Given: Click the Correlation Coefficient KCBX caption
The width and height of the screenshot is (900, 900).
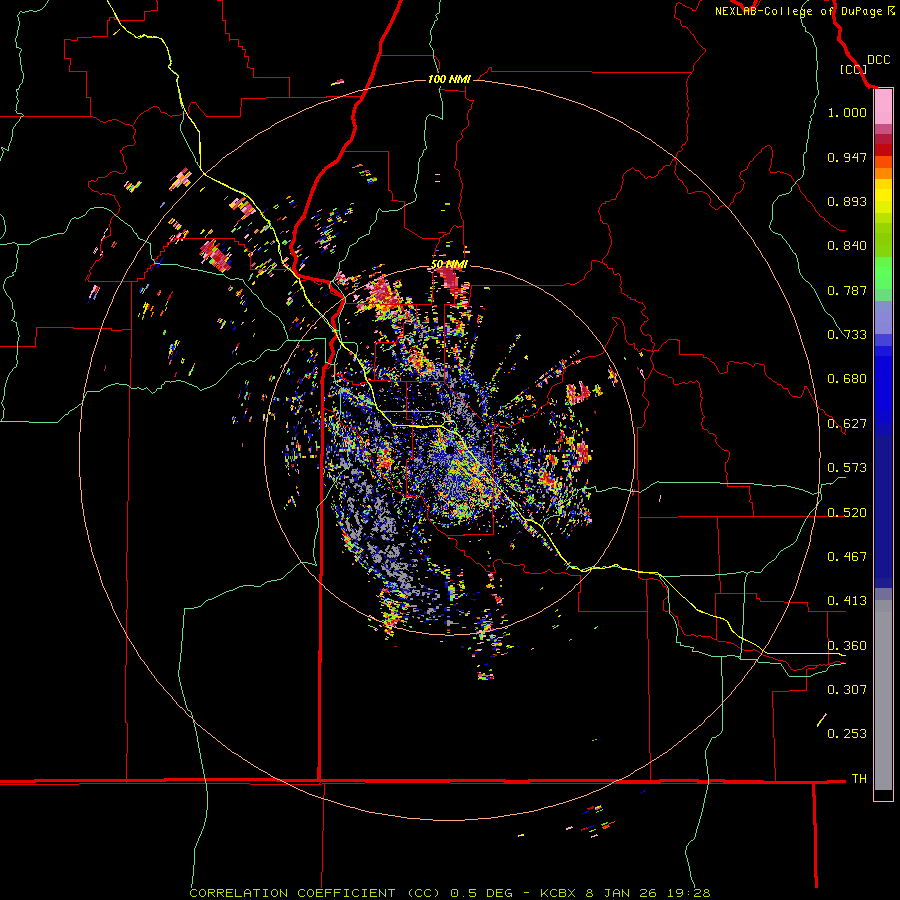Looking at the screenshot, I should coord(450,893).
